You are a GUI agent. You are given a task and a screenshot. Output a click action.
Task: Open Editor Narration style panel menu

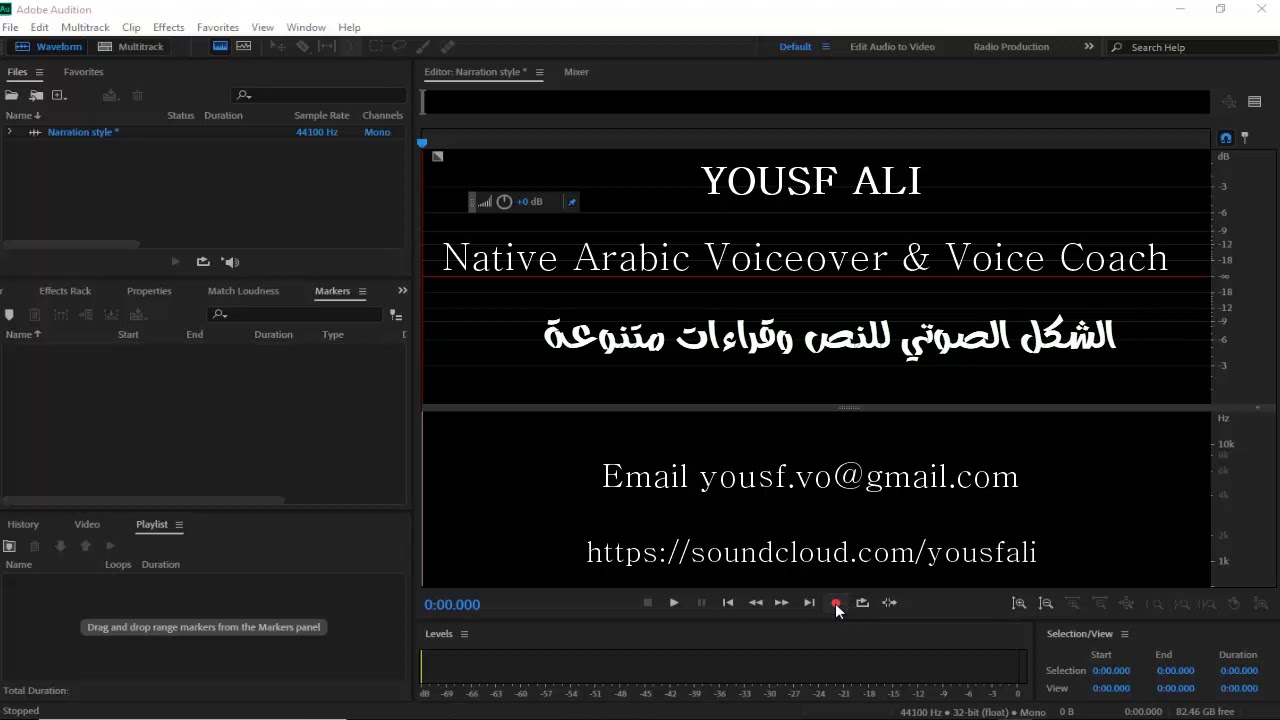539,72
